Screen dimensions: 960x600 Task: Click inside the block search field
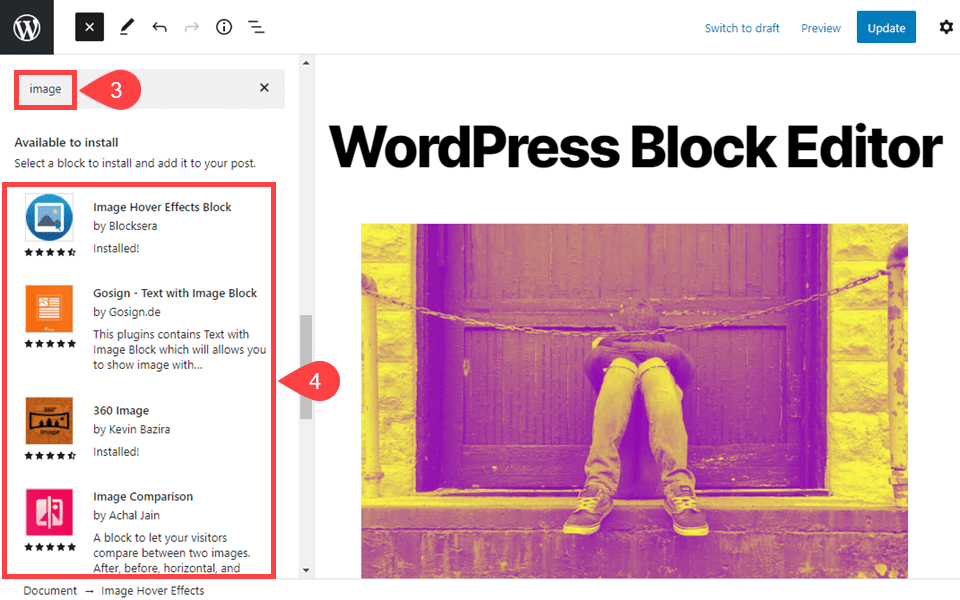(45, 88)
